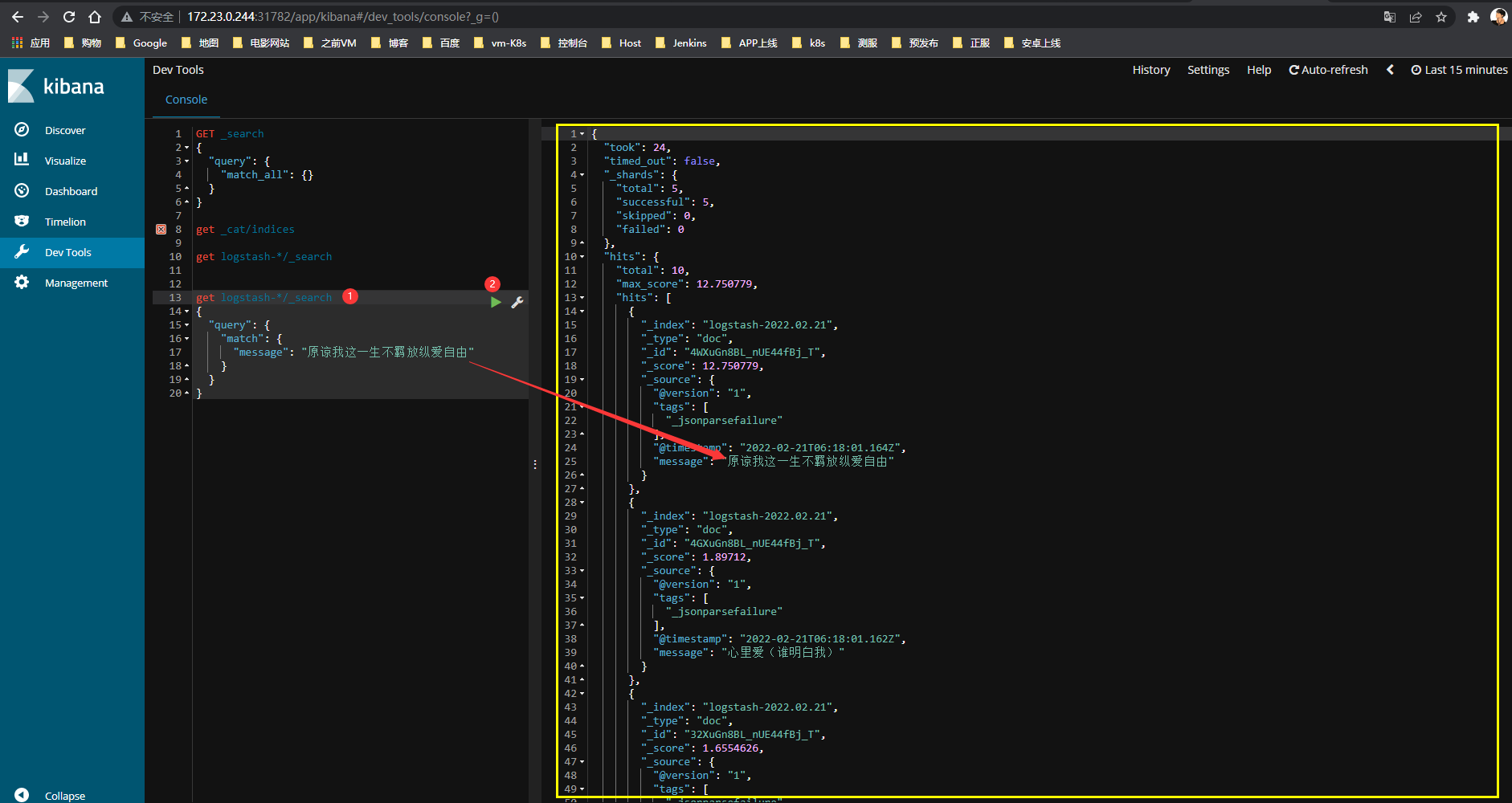Image resolution: width=1512 pixels, height=803 pixels.
Task: Open the History menu
Action: [x=1151, y=70]
